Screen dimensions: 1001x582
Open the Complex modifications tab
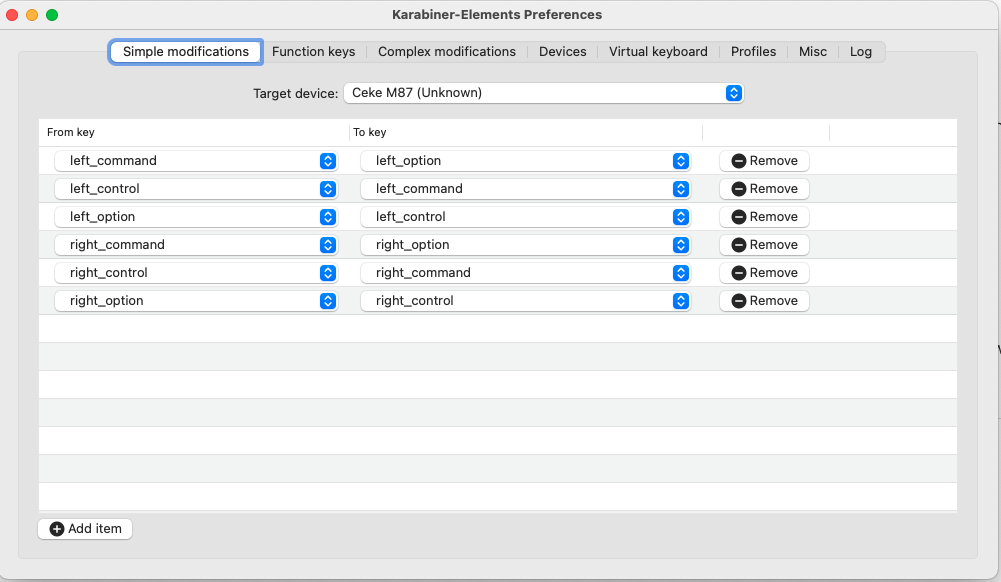point(447,52)
